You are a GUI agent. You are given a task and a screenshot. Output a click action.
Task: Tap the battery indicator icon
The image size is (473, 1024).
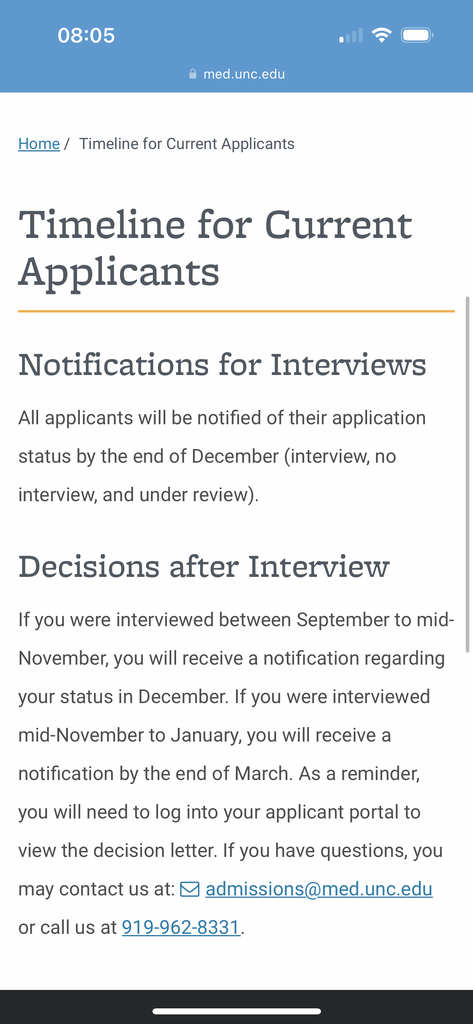(x=417, y=35)
